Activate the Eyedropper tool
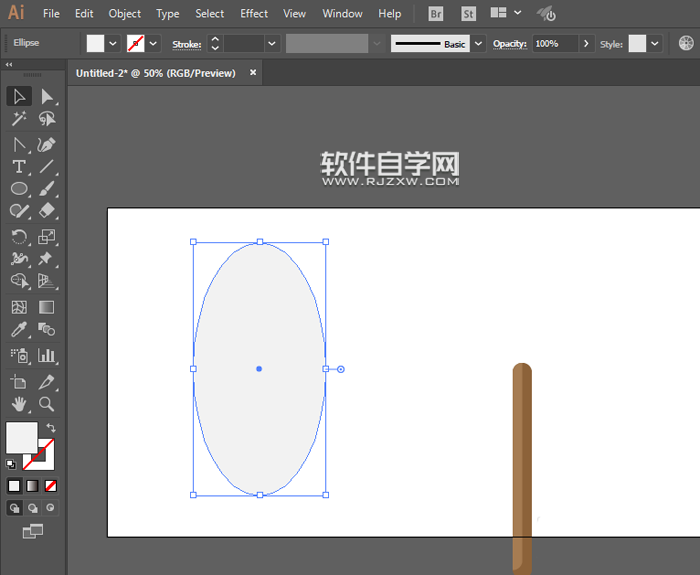This screenshot has width=700, height=575. (x=19, y=330)
